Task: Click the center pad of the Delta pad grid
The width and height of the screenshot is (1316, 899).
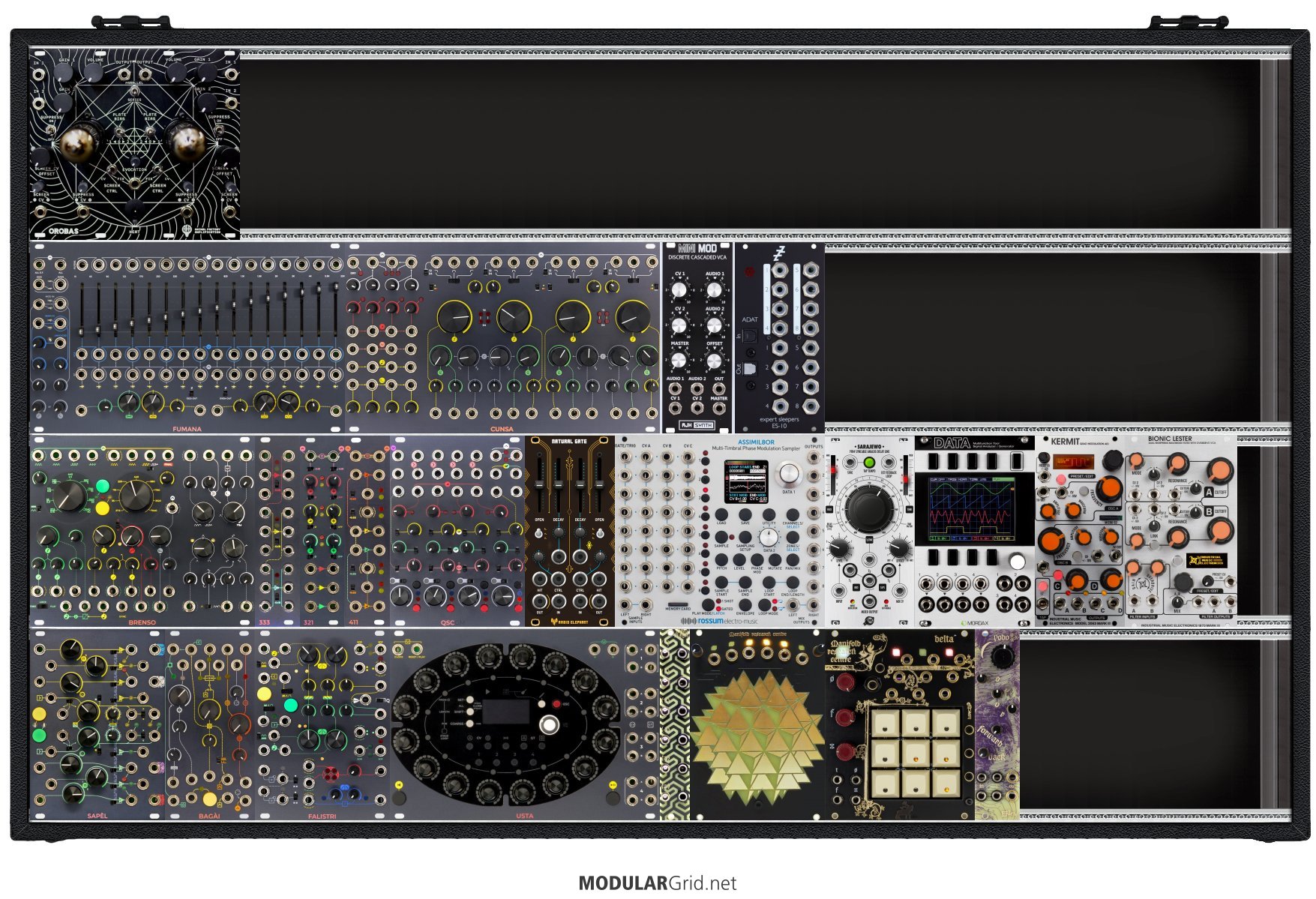Action: [x=916, y=754]
